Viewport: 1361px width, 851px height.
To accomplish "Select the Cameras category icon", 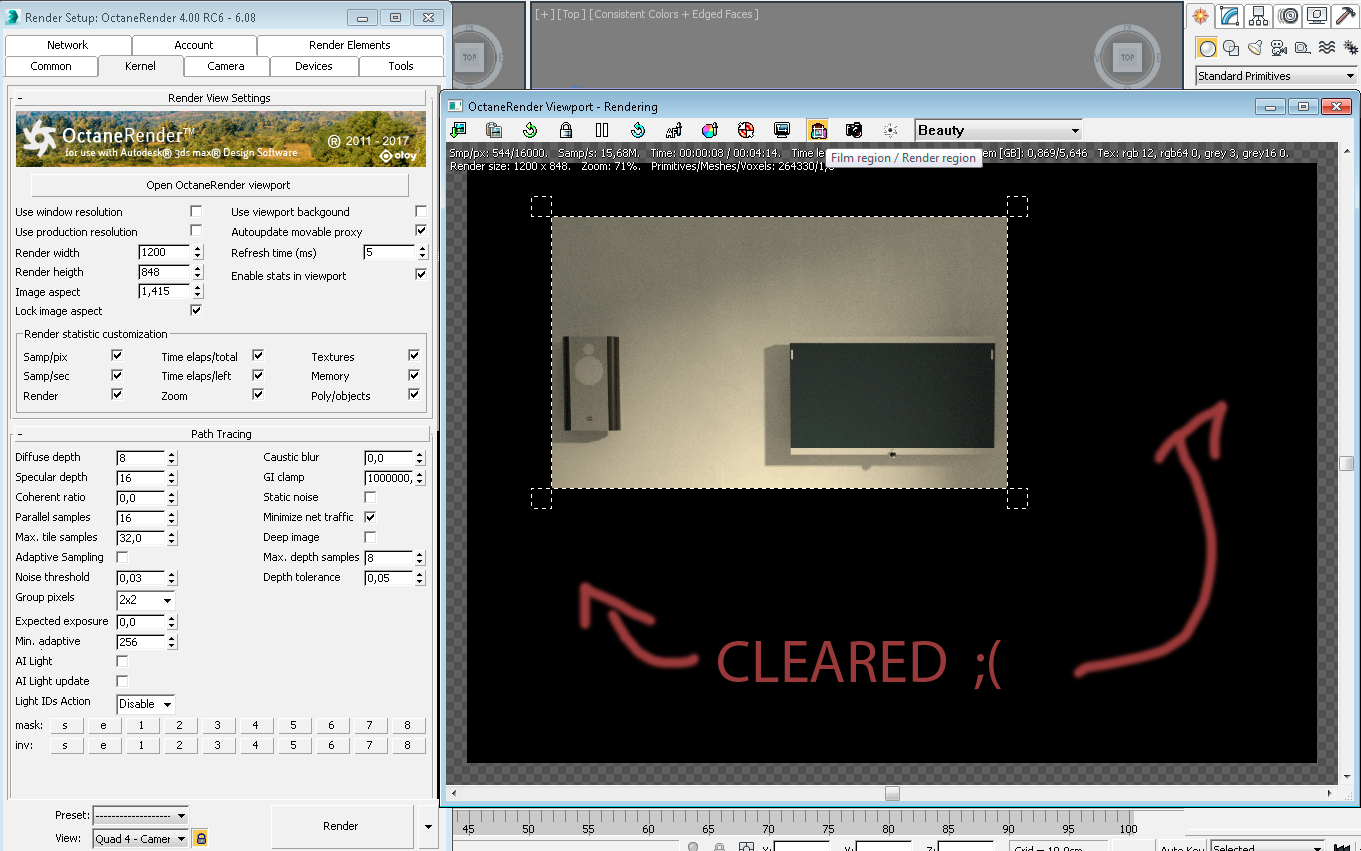I will (x=1279, y=48).
